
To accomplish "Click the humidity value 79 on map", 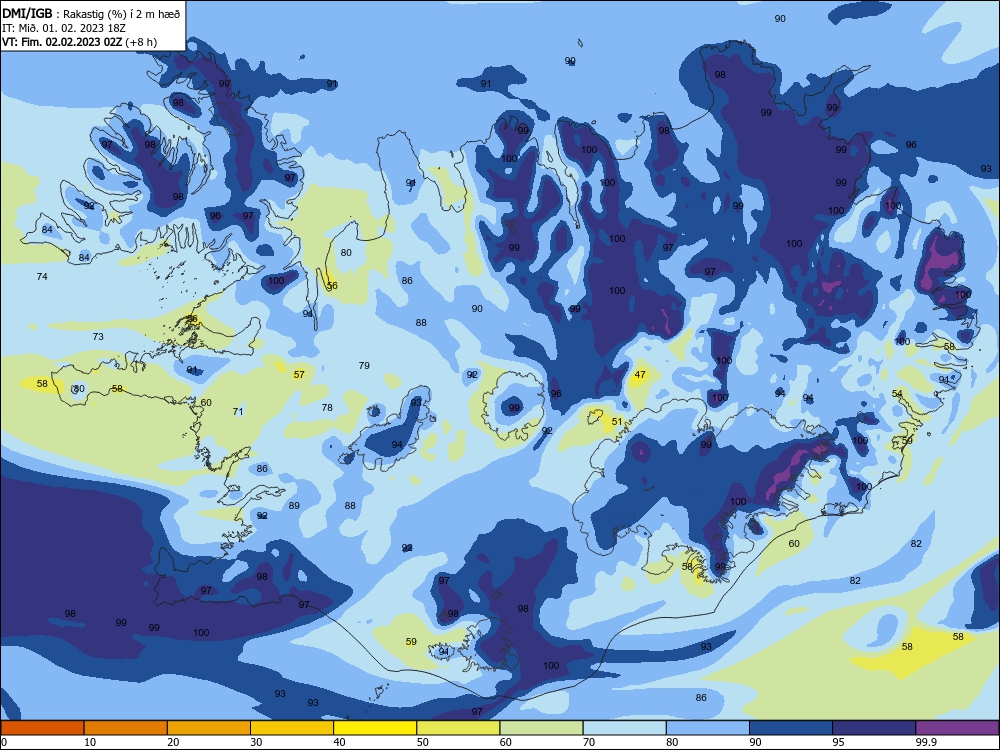I will (364, 365).
